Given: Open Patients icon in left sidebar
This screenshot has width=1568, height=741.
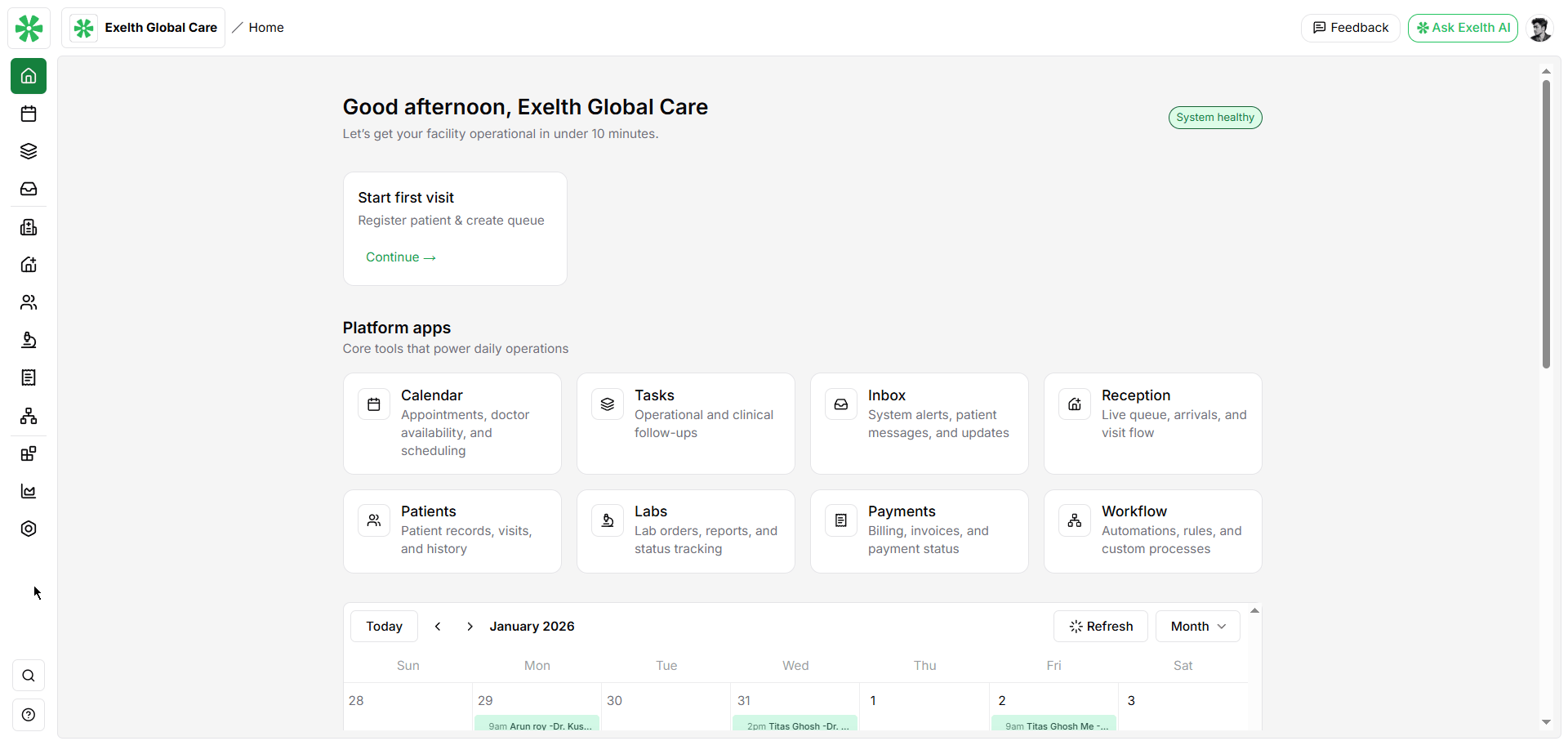Looking at the screenshot, I should (x=29, y=302).
